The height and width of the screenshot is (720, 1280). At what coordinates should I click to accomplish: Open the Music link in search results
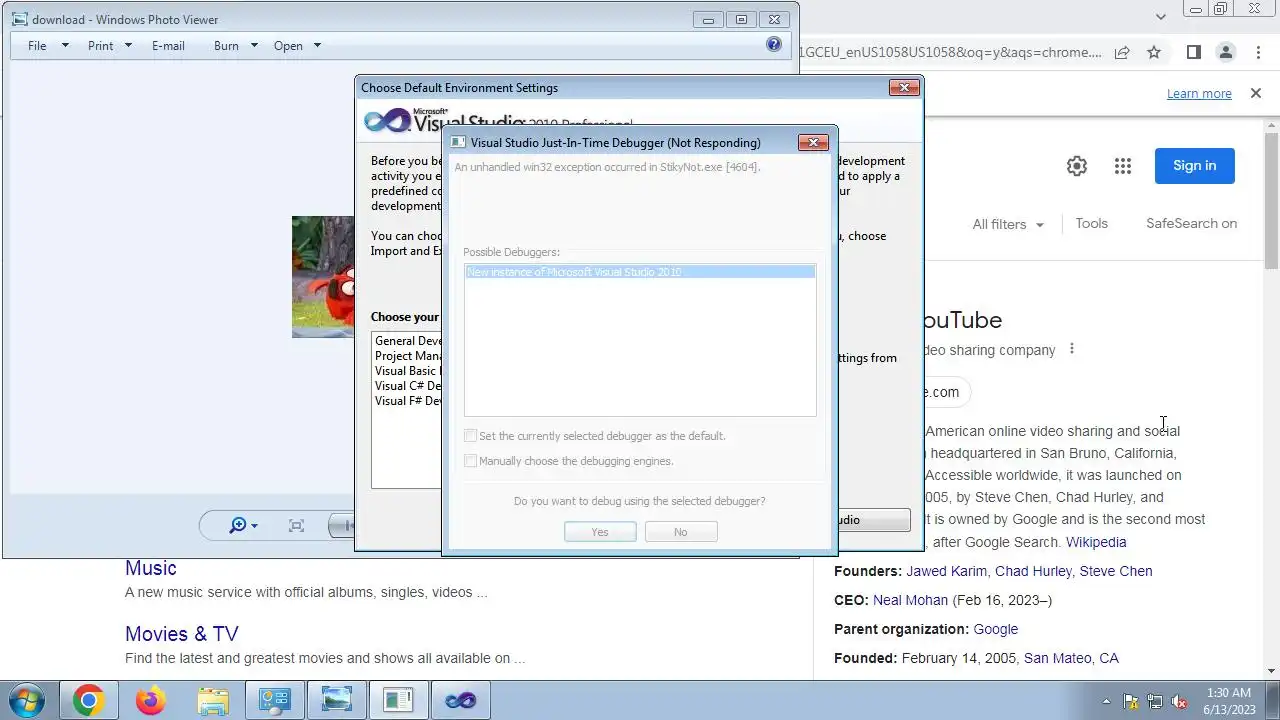151,568
